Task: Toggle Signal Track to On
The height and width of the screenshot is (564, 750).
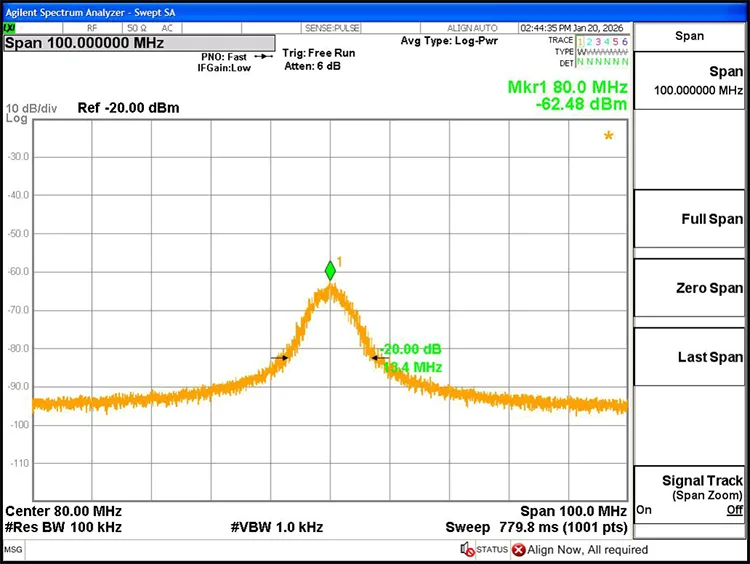Action: [x=644, y=510]
